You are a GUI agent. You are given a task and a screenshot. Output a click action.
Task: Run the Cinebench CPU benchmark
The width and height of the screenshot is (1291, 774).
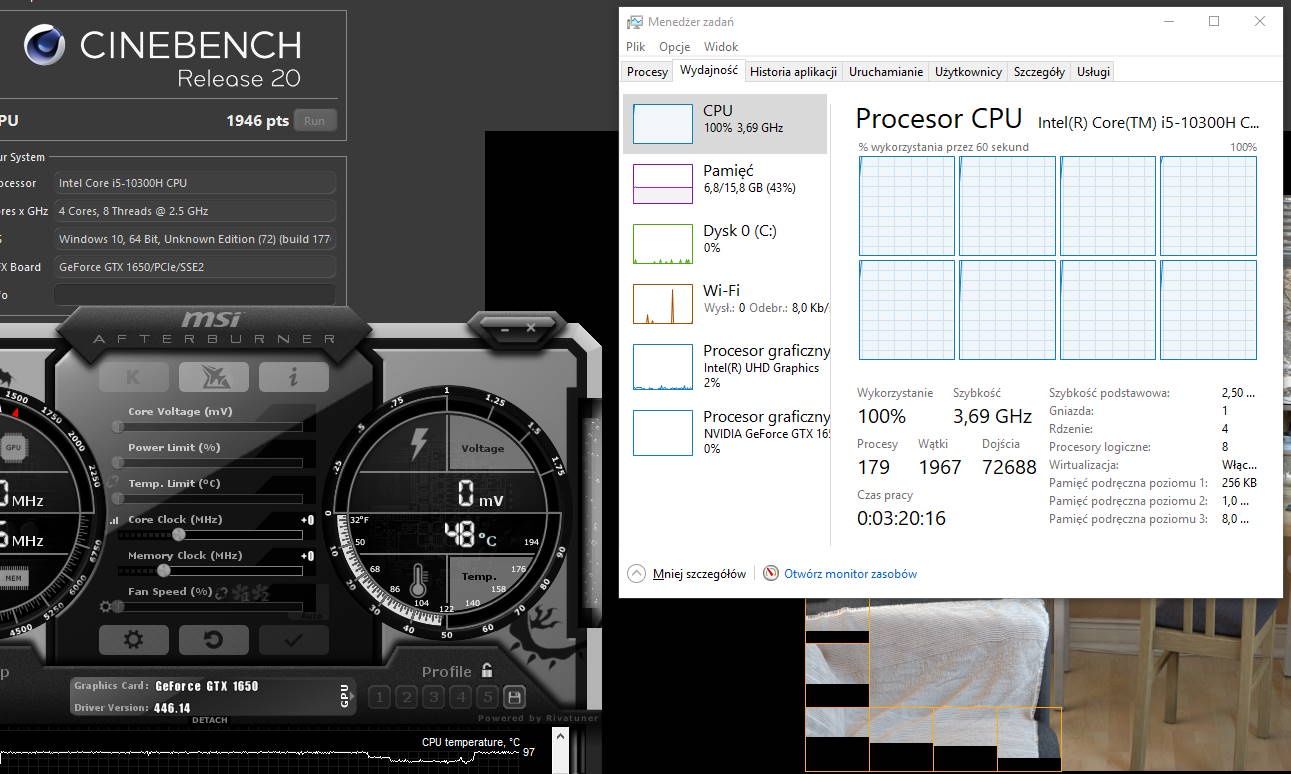[314, 121]
